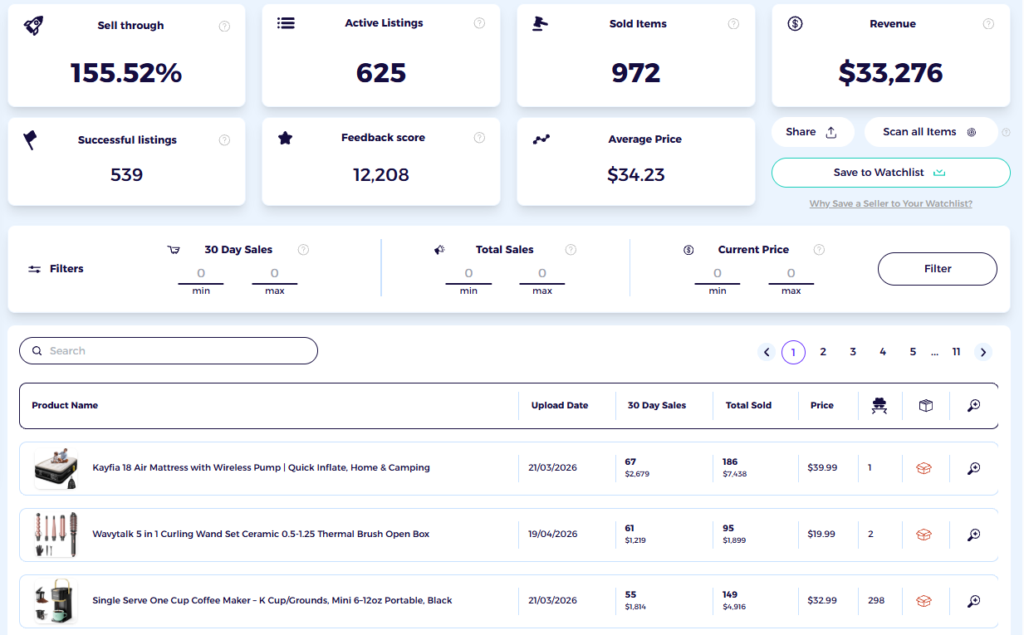Click the box icon column header
Screen dimensions: 1024x635
click(x=925, y=406)
